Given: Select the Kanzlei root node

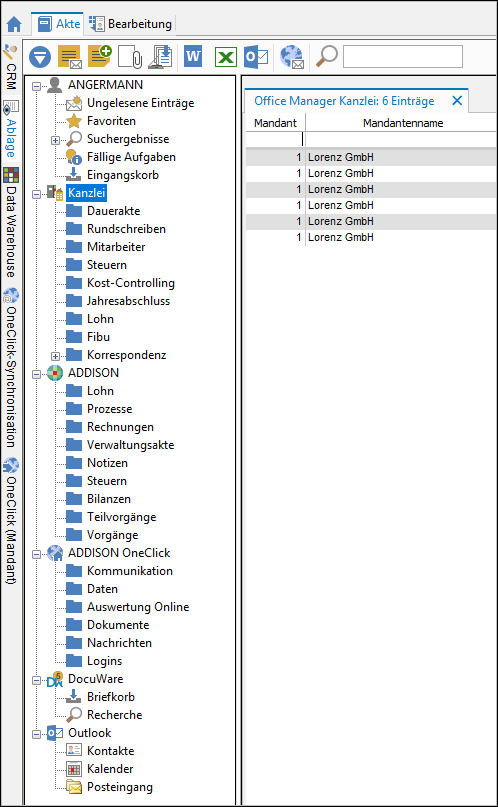Looking at the screenshot, I should pyautogui.click(x=87, y=193).
